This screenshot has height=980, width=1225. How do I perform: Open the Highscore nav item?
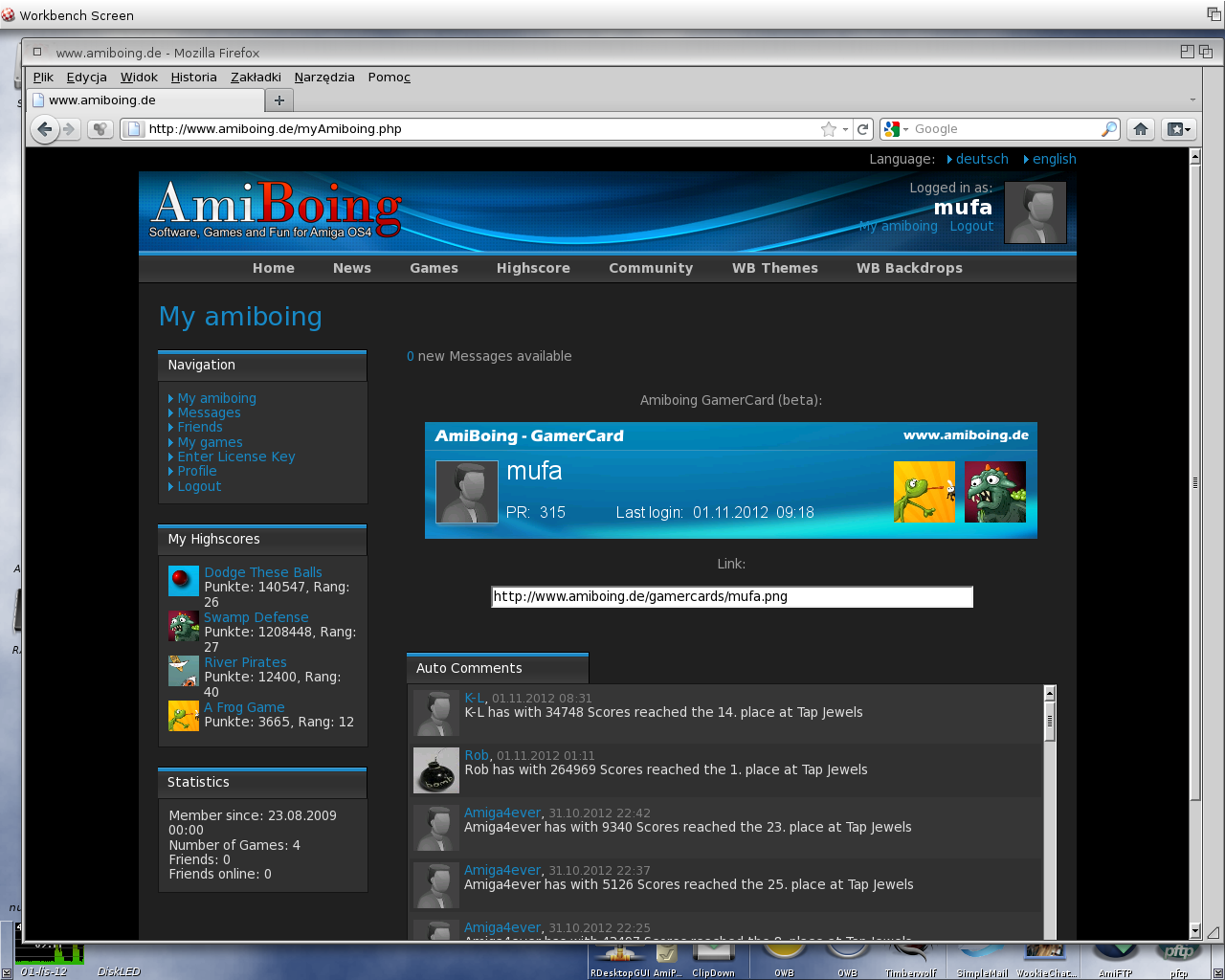click(533, 268)
